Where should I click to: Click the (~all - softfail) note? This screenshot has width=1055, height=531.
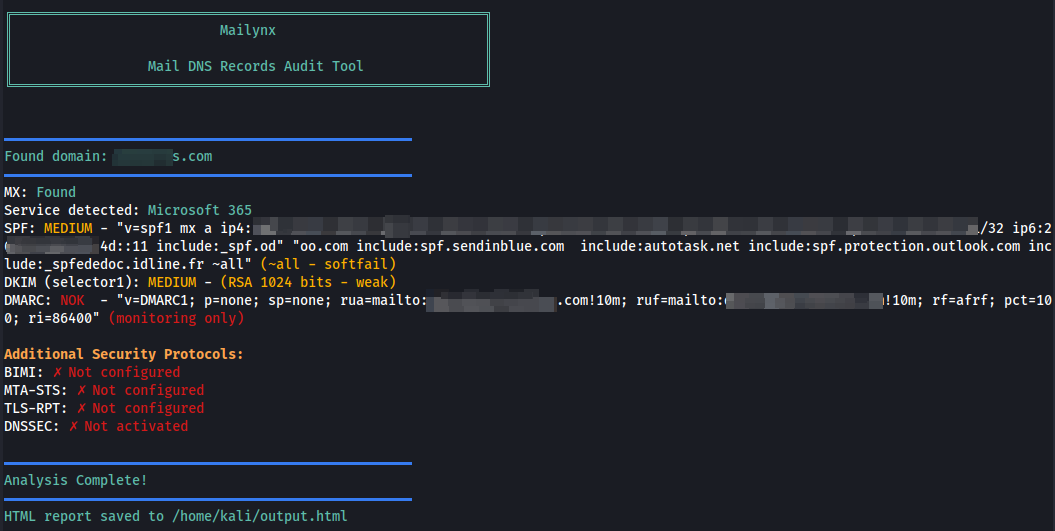tap(328, 264)
